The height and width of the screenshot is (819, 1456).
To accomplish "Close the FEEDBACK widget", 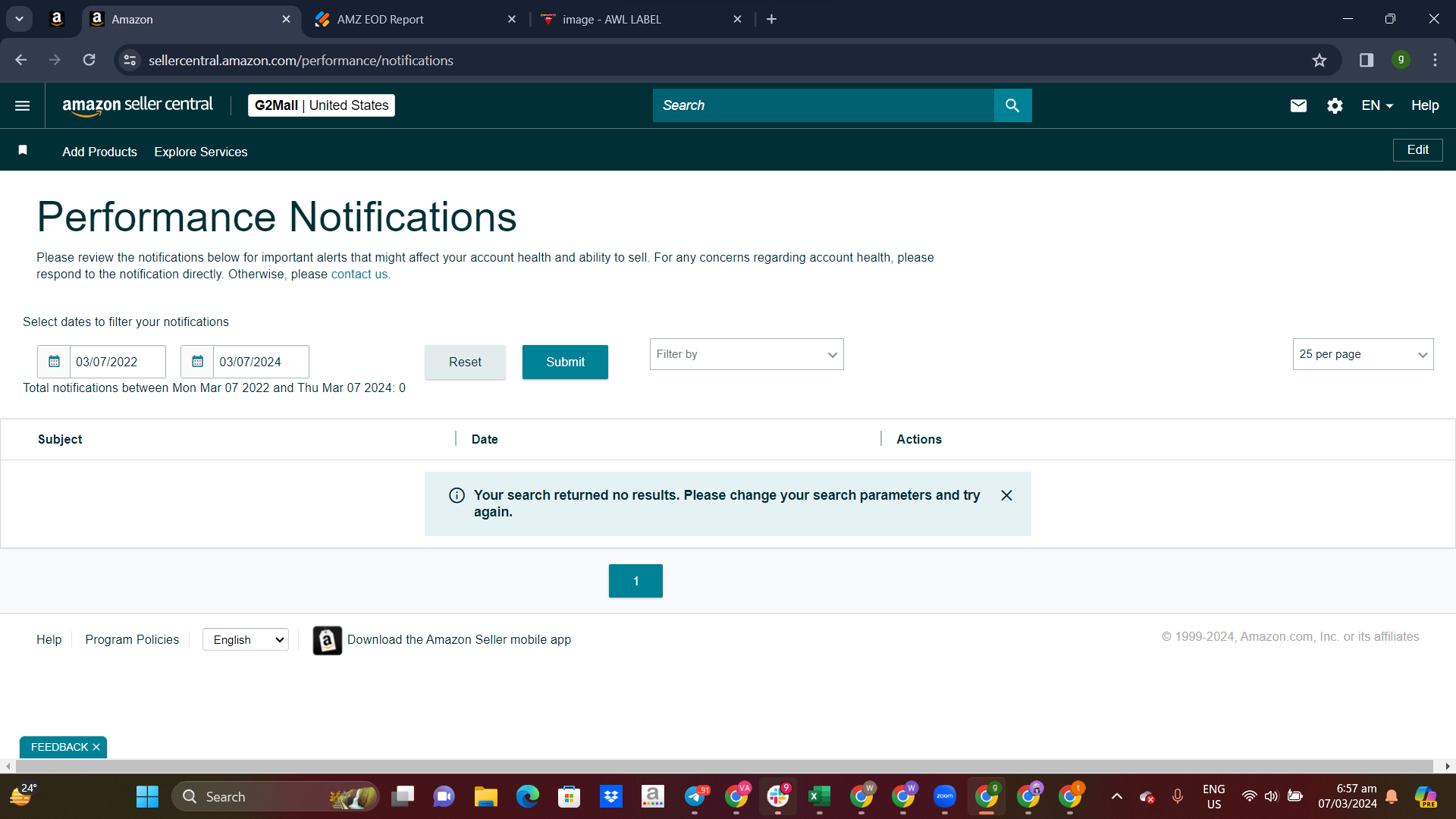I will tap(96, 747).
